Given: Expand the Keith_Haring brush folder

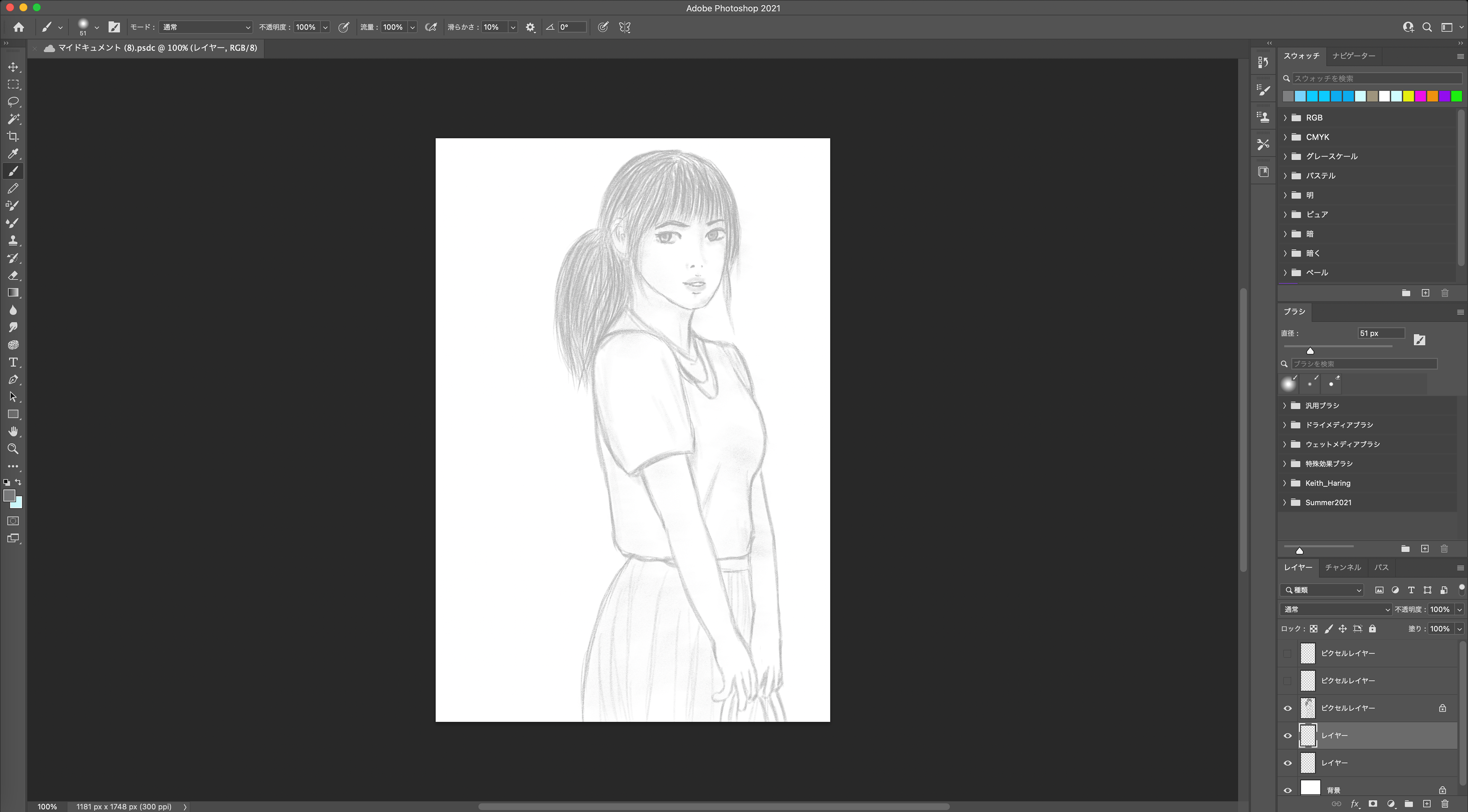Looking at the screenshot, I should coord(1284,483).
